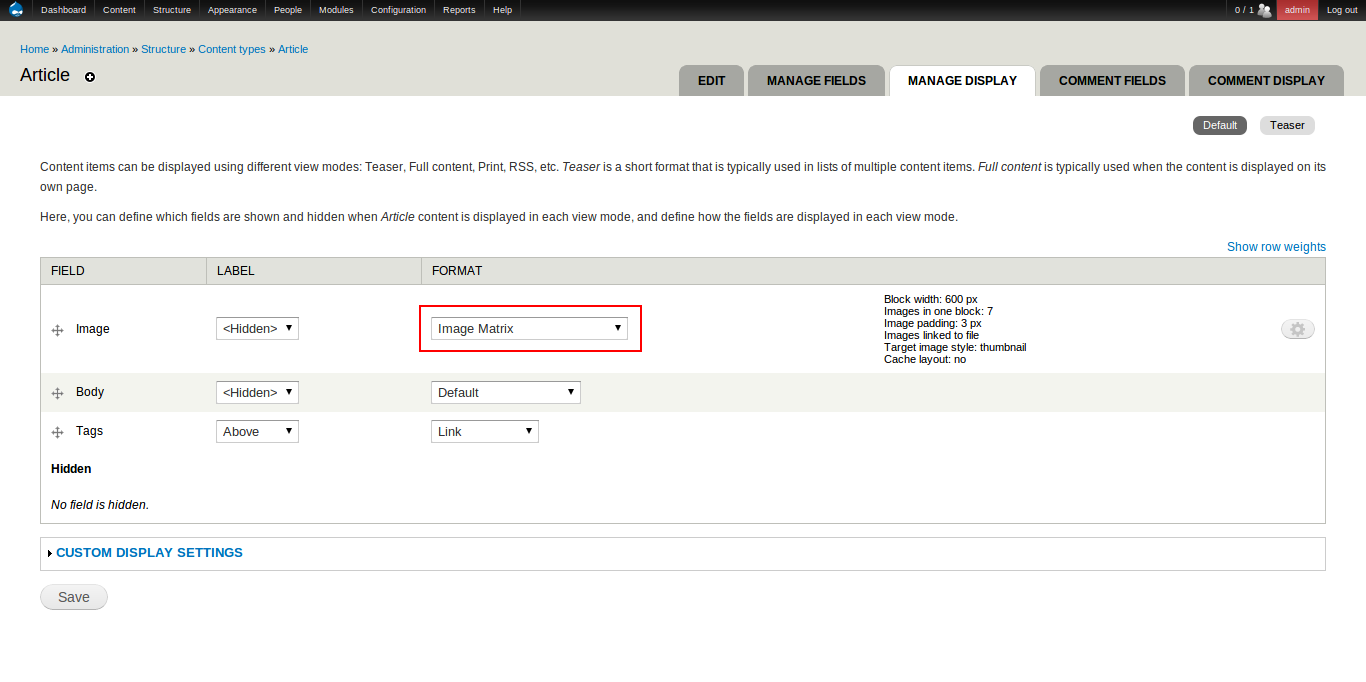
Task: Click the Save button
Action: pos(73,597)
